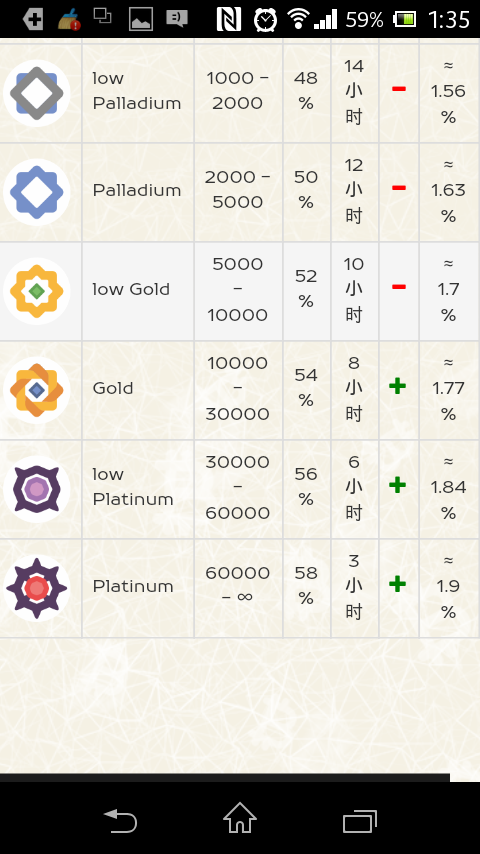
Task: Tap the Gold rank badge icon
Action: [x=37, y=390]
